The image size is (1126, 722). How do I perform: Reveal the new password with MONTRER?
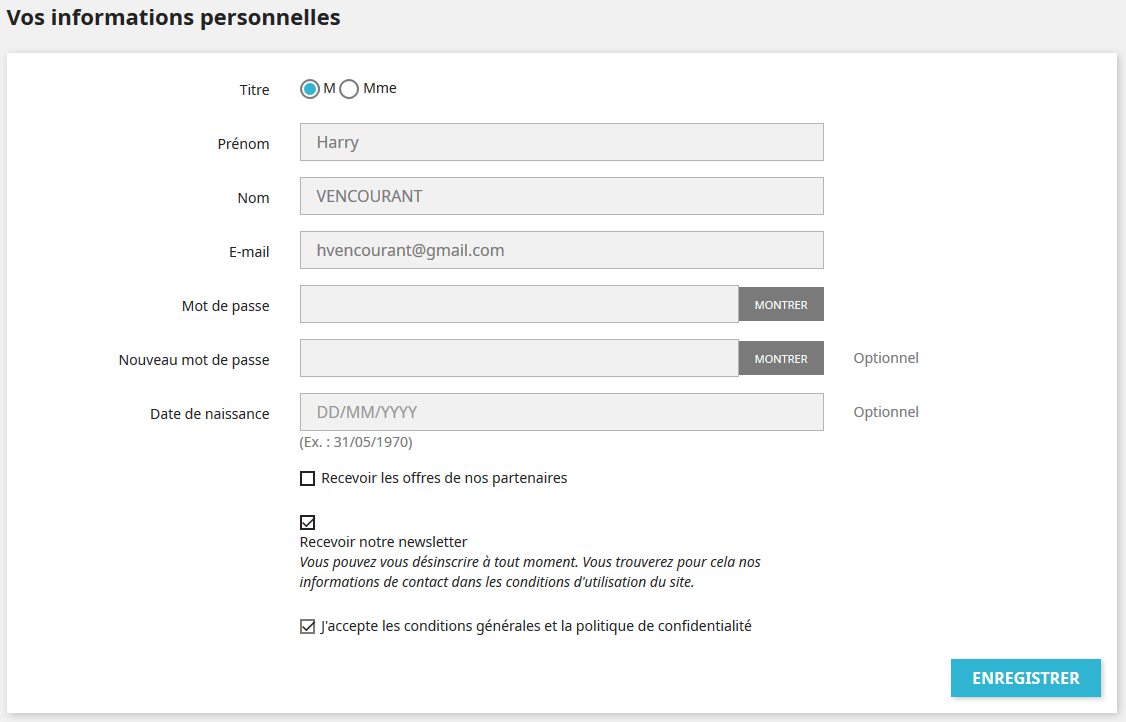coord(781,358)
